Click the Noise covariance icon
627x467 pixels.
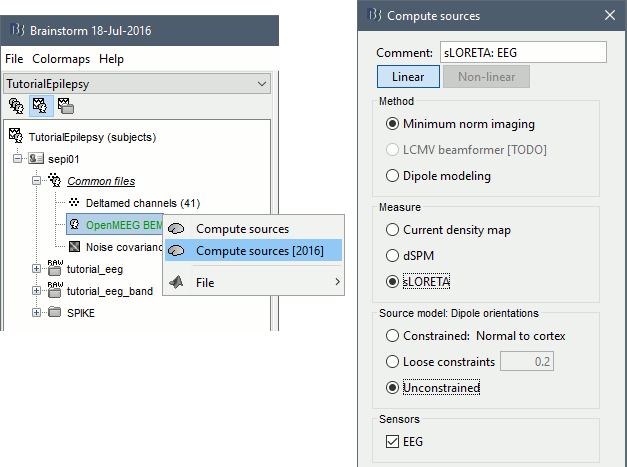tap(74, 246)
